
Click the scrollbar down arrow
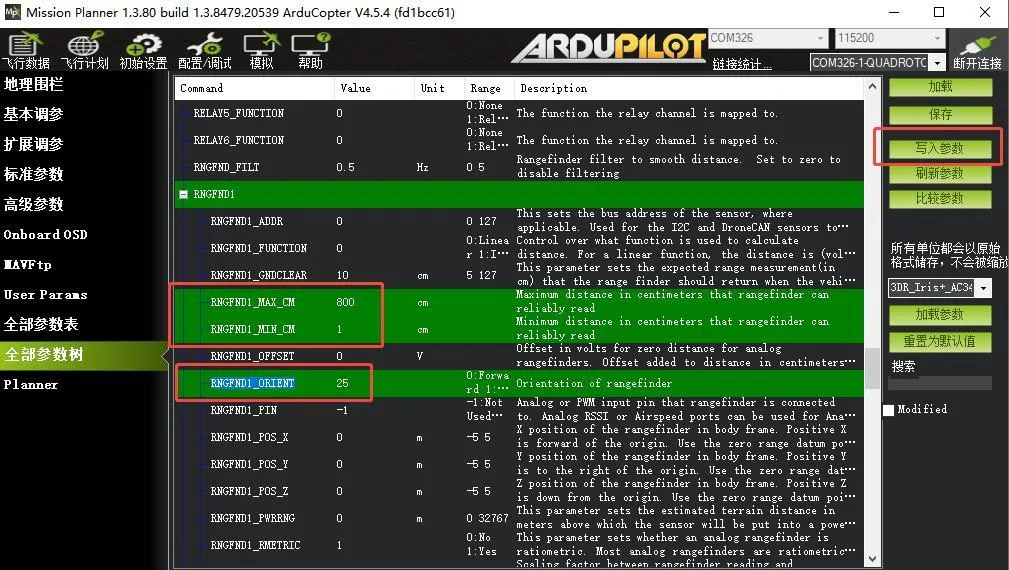click(872, 559)
